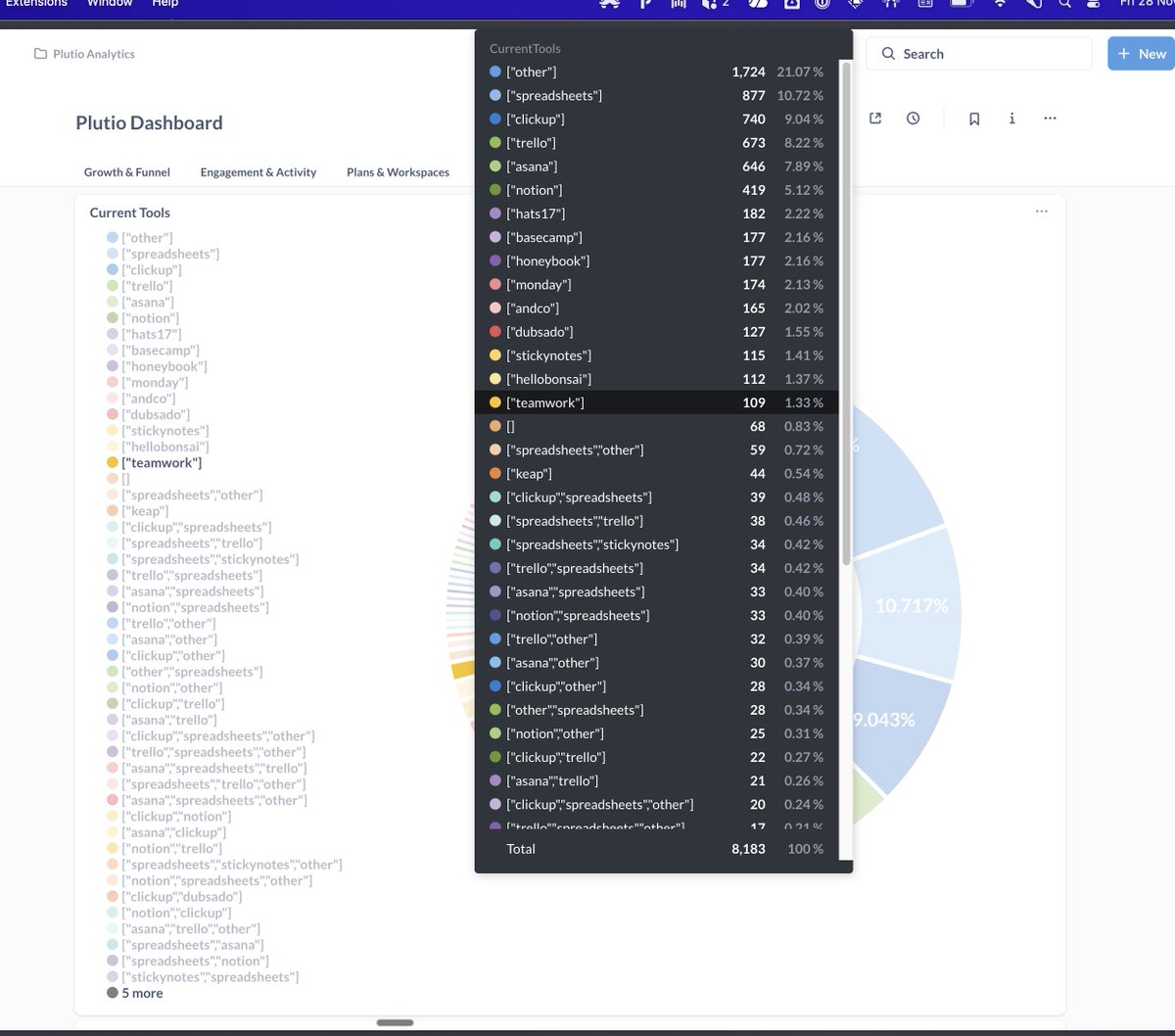Click tooltip row ["teamwork"] 109

coord(657,402)
